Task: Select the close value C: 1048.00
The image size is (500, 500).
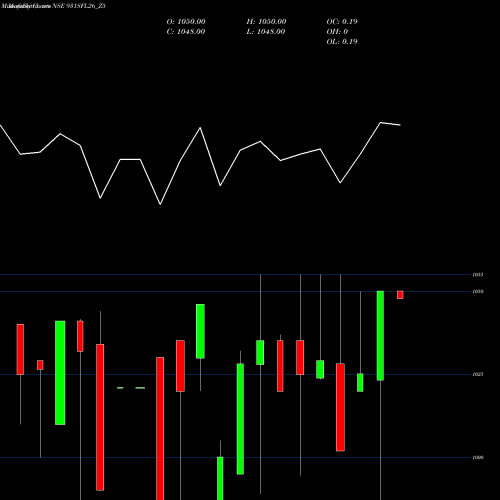Action: [186, 32]
